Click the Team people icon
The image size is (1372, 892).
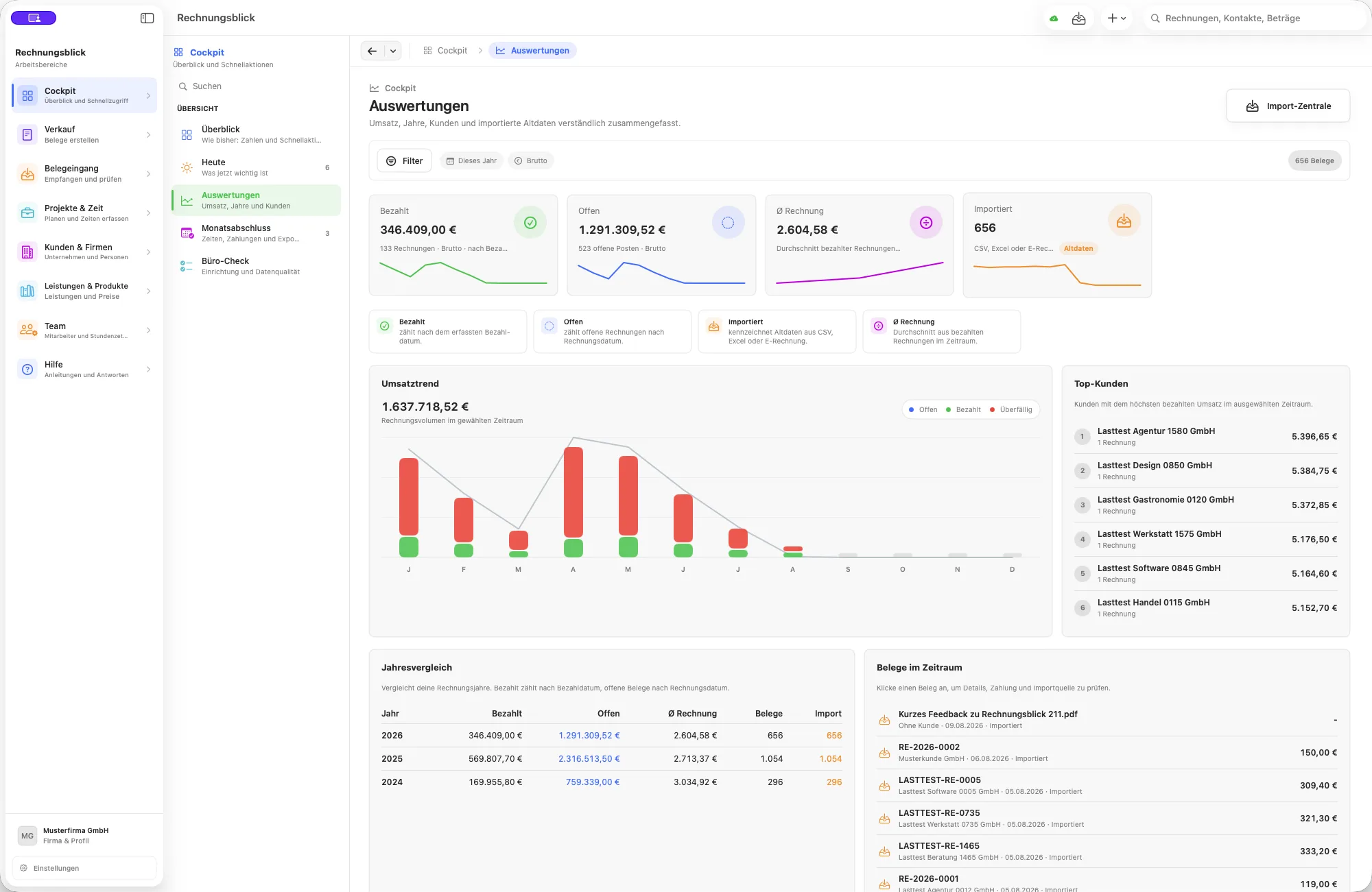[x=27, y=330]
